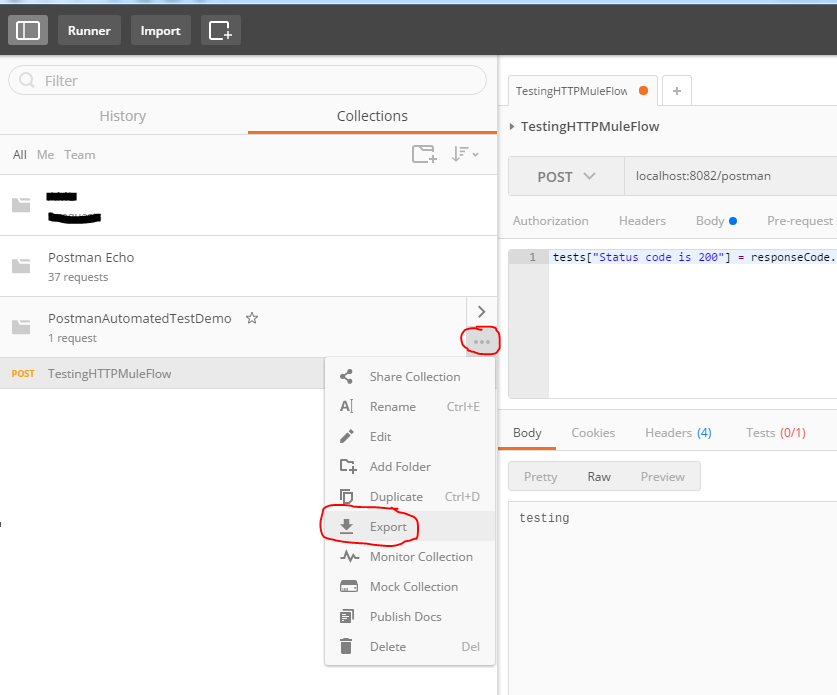Viewport: 837px width, 695px height.
Task: Click the Import button
Action: [160, 30]
